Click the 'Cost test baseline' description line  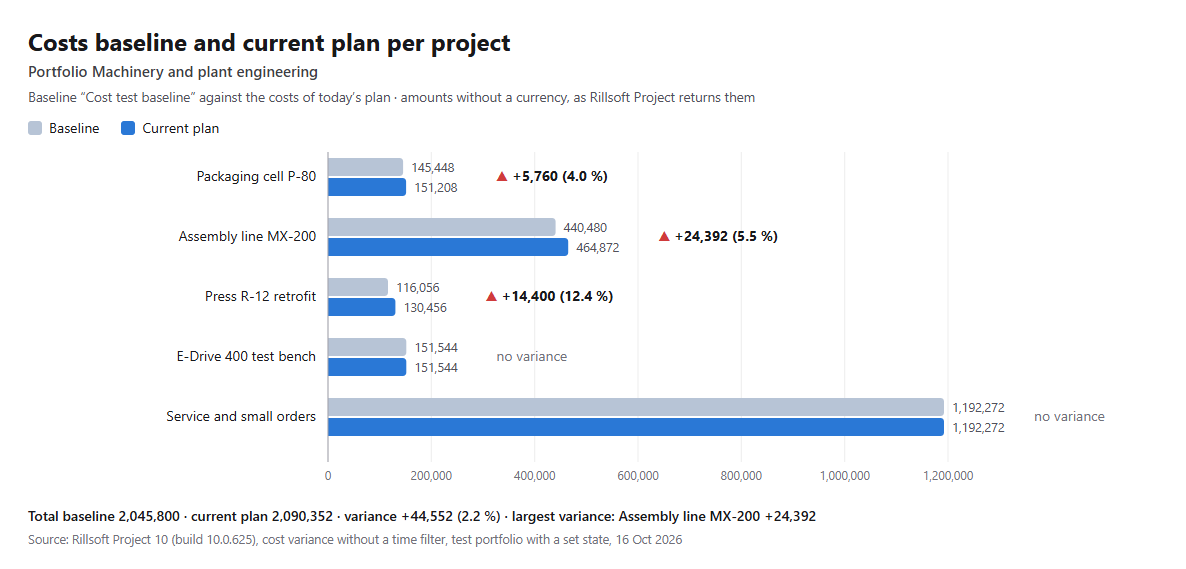(391, 98)
